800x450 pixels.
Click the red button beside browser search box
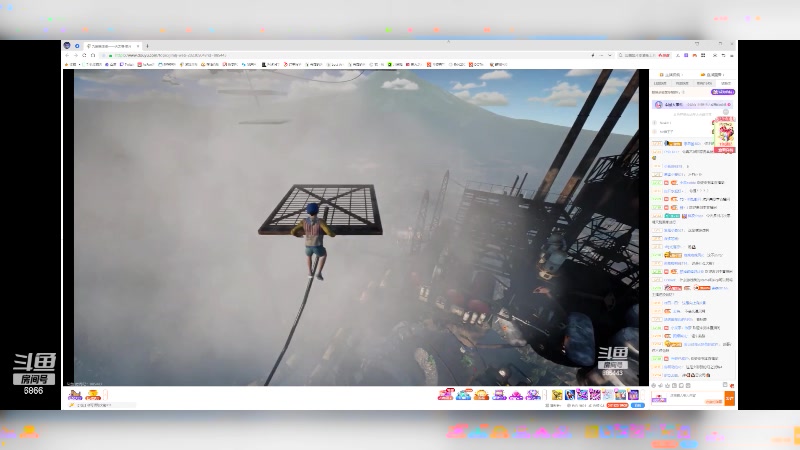click(x=664, y=55)
